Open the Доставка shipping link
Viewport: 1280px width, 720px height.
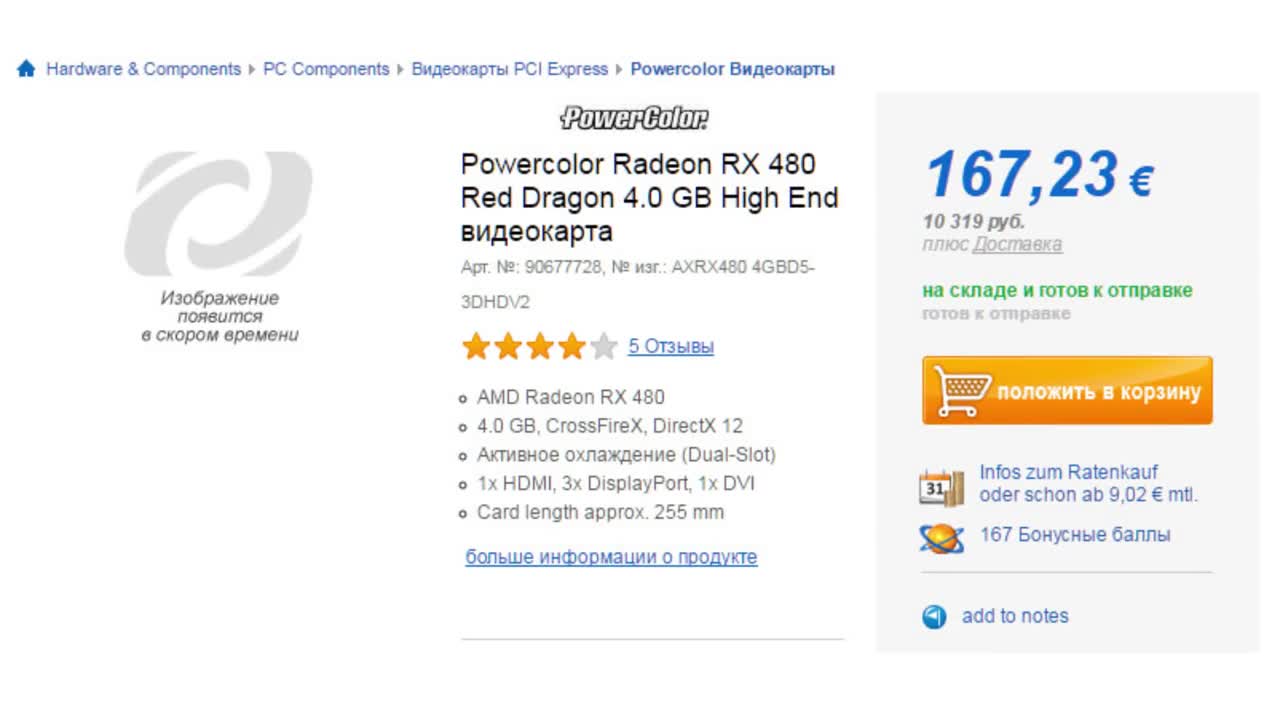(1017, 244)
